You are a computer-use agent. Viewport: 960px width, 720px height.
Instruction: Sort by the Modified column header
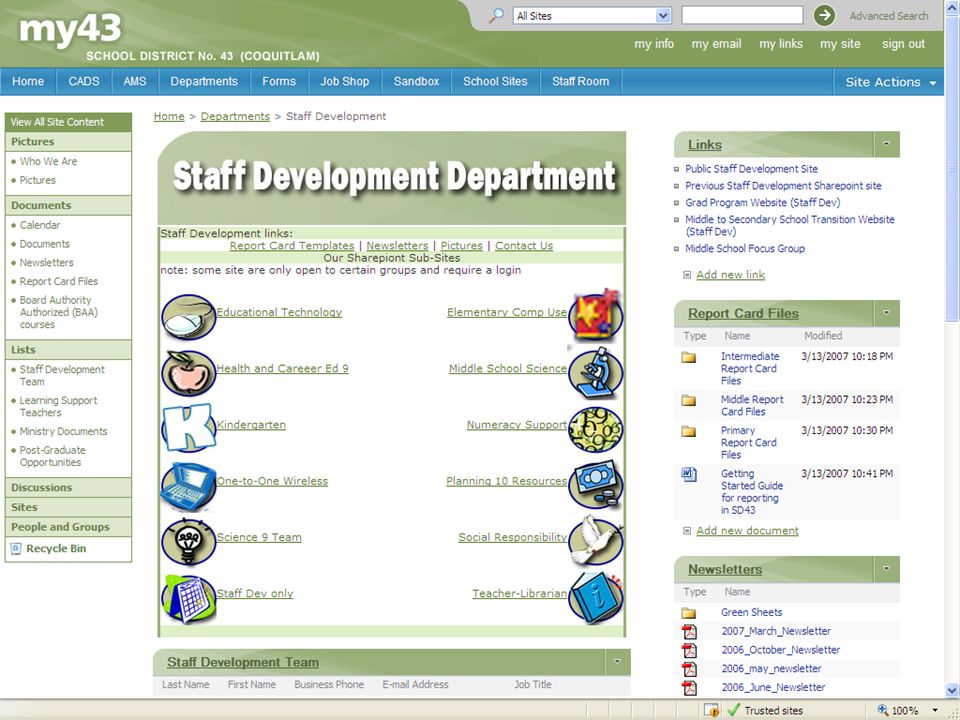(823, 336)
